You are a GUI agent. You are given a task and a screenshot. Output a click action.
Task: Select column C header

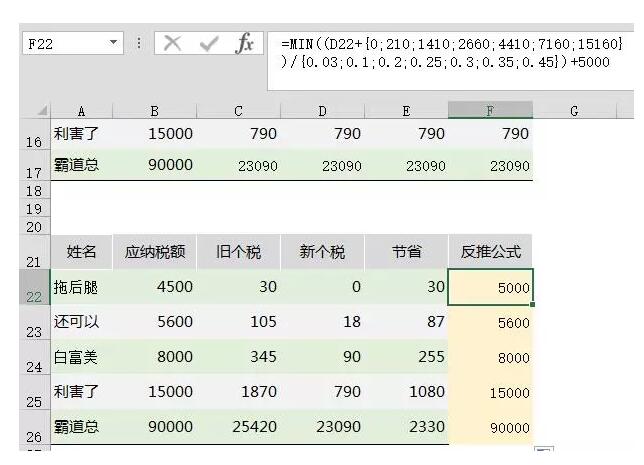pos(238,111)
